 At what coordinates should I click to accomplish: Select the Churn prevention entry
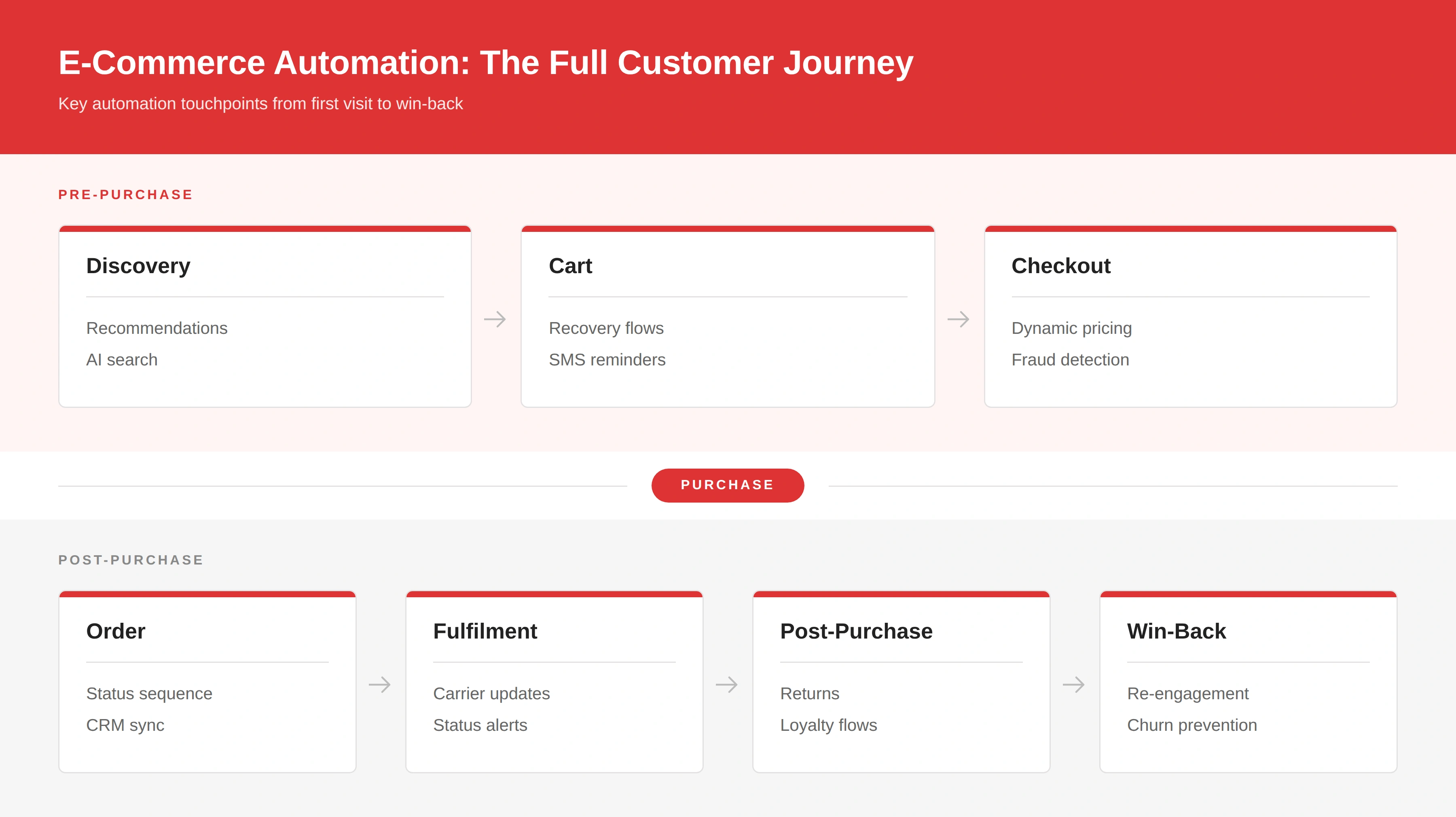tap(1192, 725)
